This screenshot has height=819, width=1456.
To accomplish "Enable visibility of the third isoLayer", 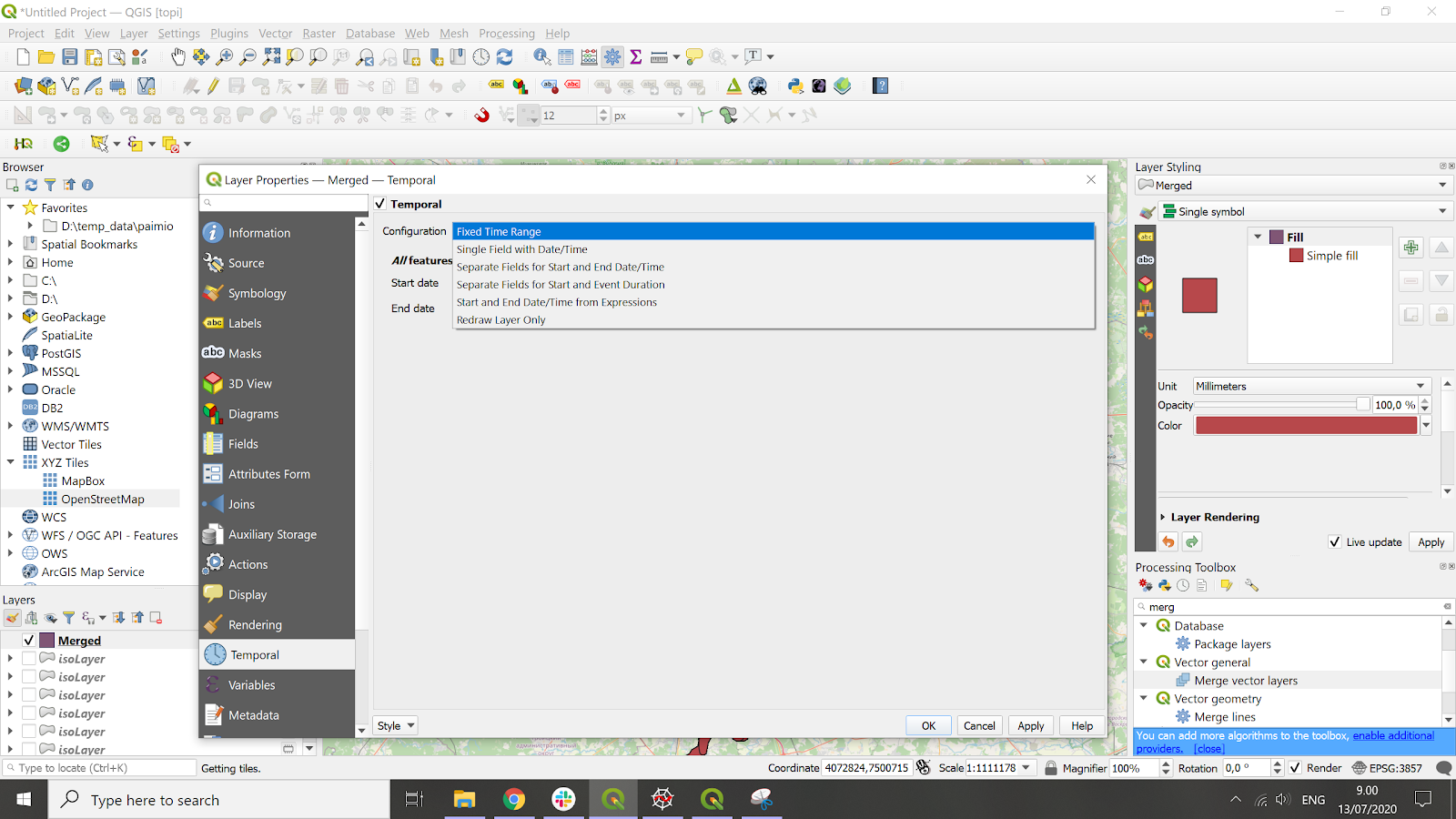I will tap(29, 695).
